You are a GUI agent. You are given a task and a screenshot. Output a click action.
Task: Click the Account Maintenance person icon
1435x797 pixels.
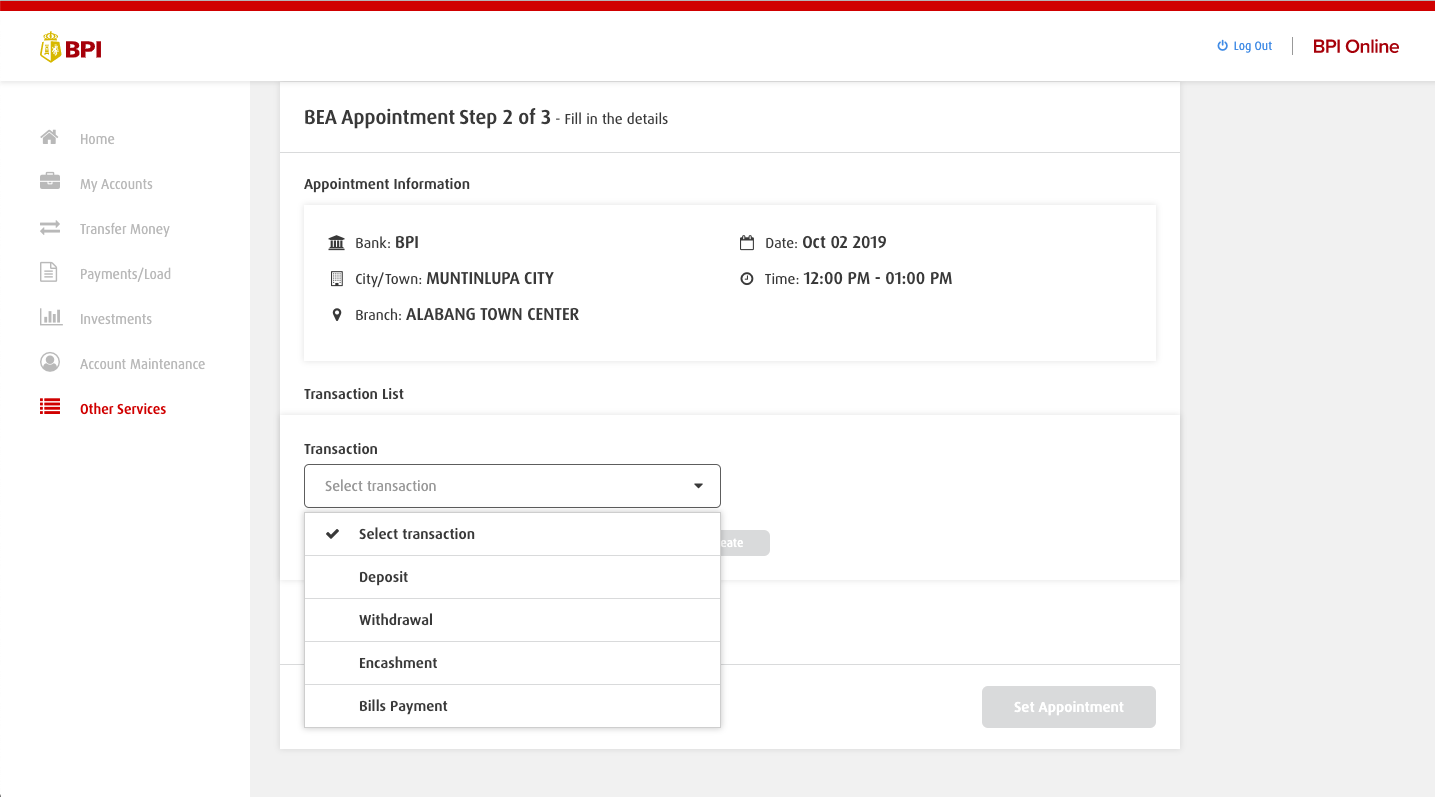(49, 362)
